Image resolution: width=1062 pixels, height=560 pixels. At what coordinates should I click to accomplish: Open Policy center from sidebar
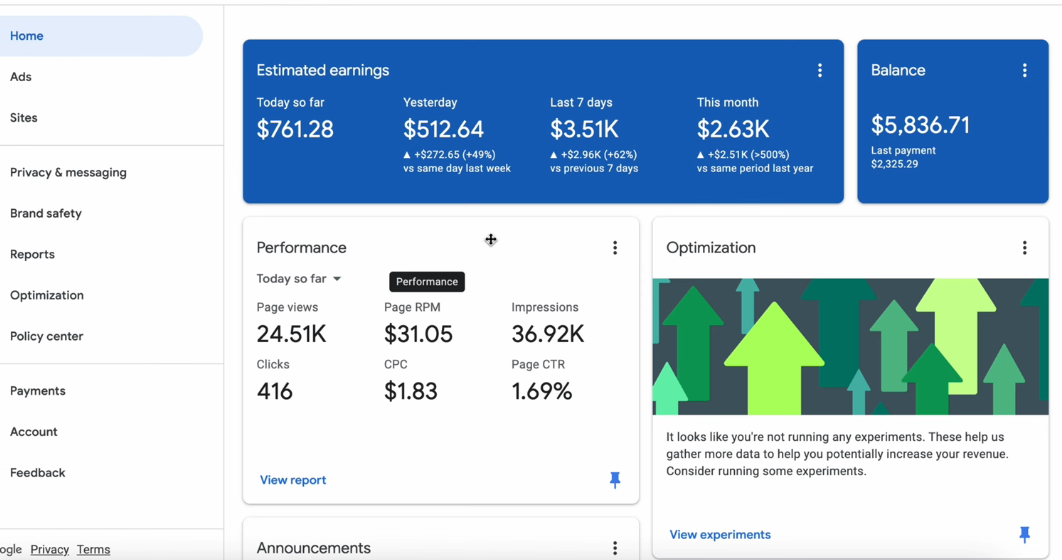tap(47, 337)
